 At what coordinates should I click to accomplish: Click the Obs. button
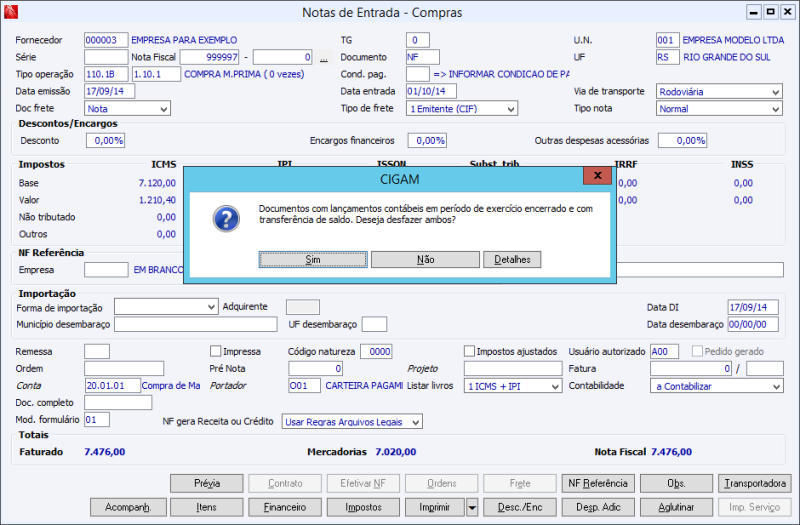[676, 483]
